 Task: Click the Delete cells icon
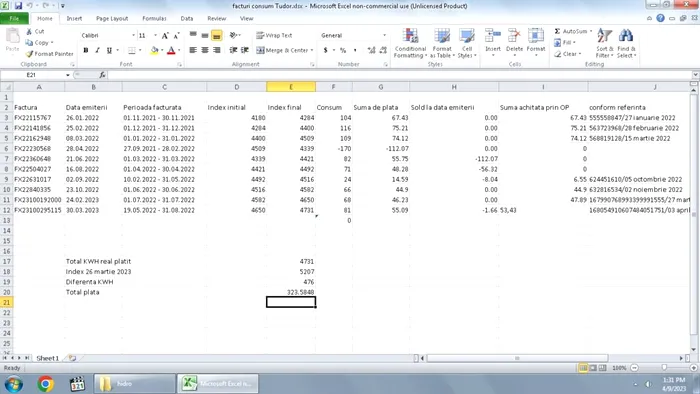[x=514, y=35]
